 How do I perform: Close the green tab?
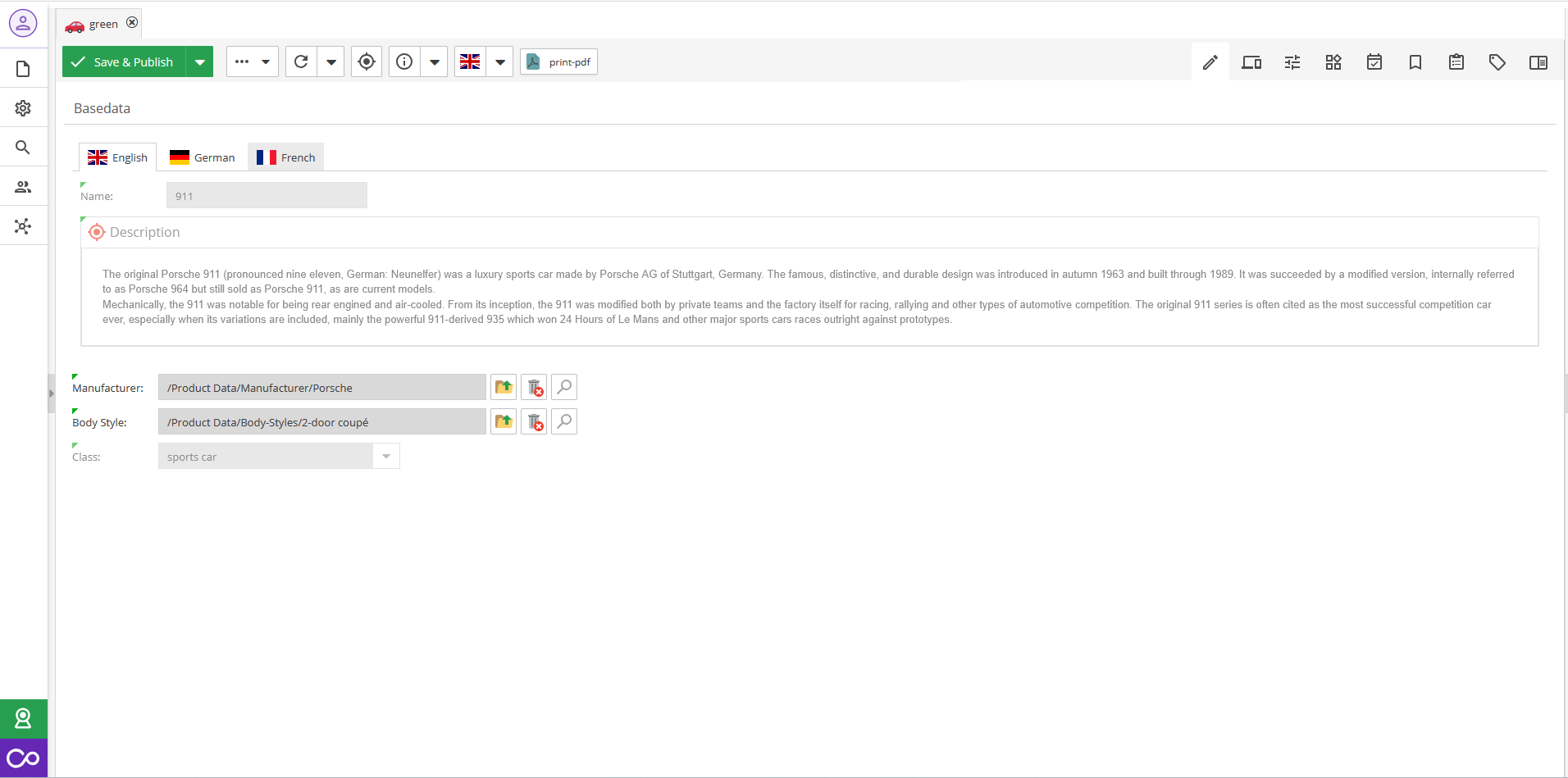[x=132, y=23]
